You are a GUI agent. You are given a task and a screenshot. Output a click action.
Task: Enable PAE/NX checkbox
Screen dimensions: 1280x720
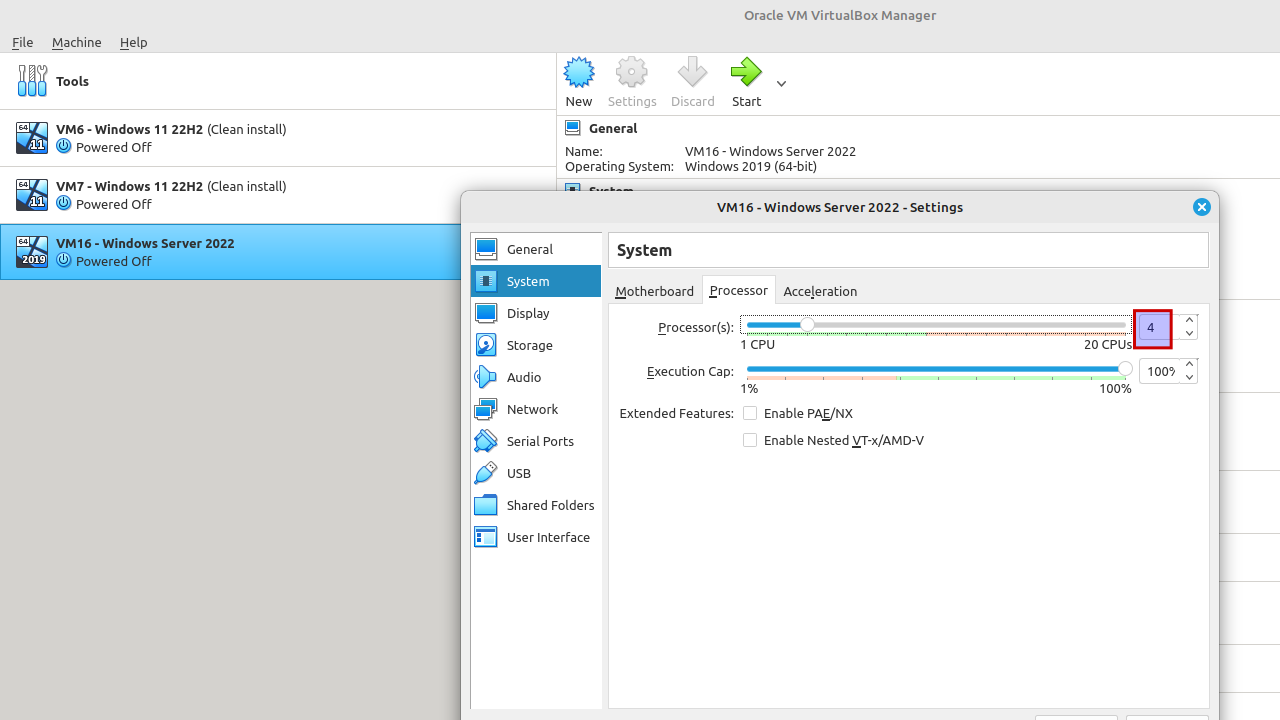(750, 413)
